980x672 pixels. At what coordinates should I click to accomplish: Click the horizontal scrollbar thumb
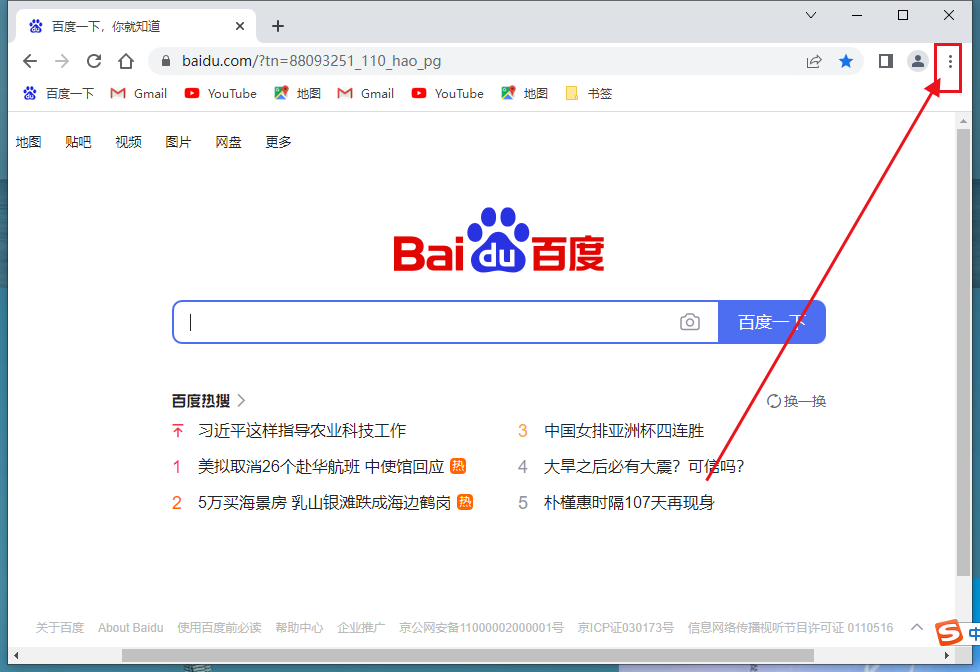[x=468, y=655]
